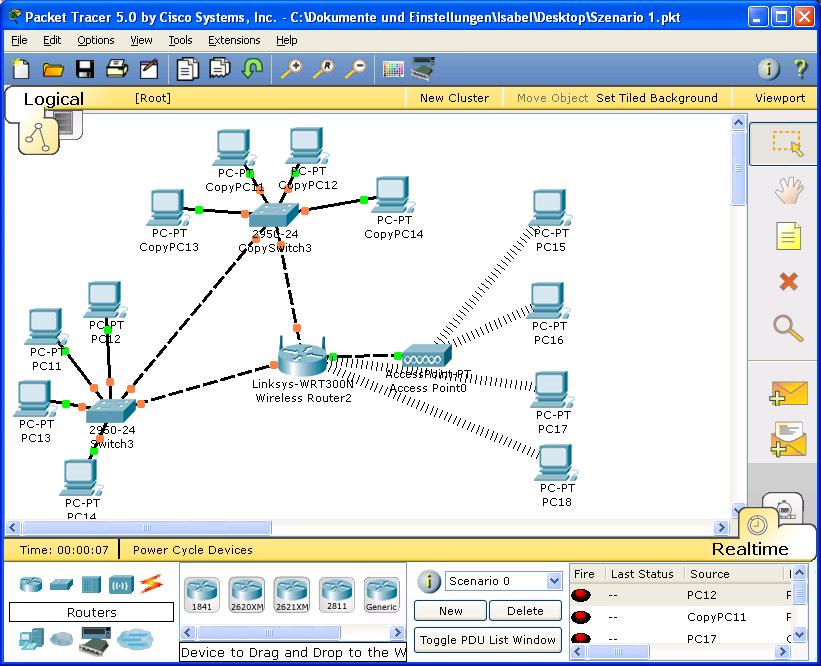This screenshot has height=666, width=821.
Task: Pick the Place Note tool
Action: (788, 237)
